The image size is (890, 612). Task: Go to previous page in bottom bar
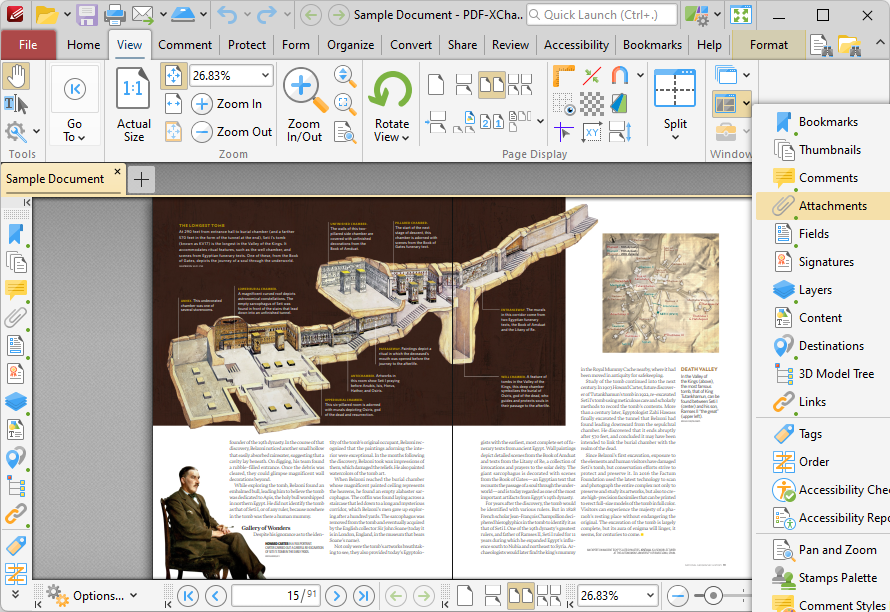click(216, 596)
